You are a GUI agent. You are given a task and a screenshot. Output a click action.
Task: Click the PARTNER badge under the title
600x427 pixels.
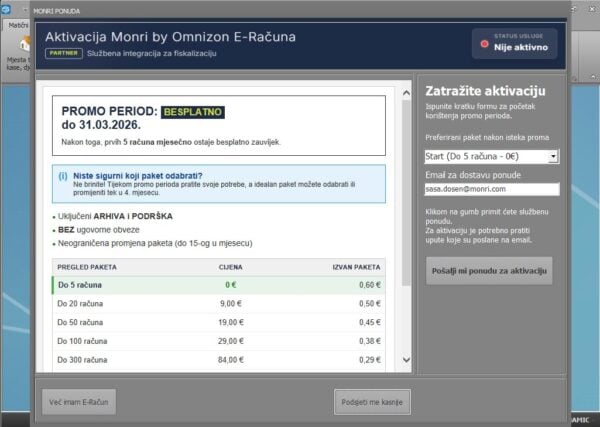[x=62, y=53]
